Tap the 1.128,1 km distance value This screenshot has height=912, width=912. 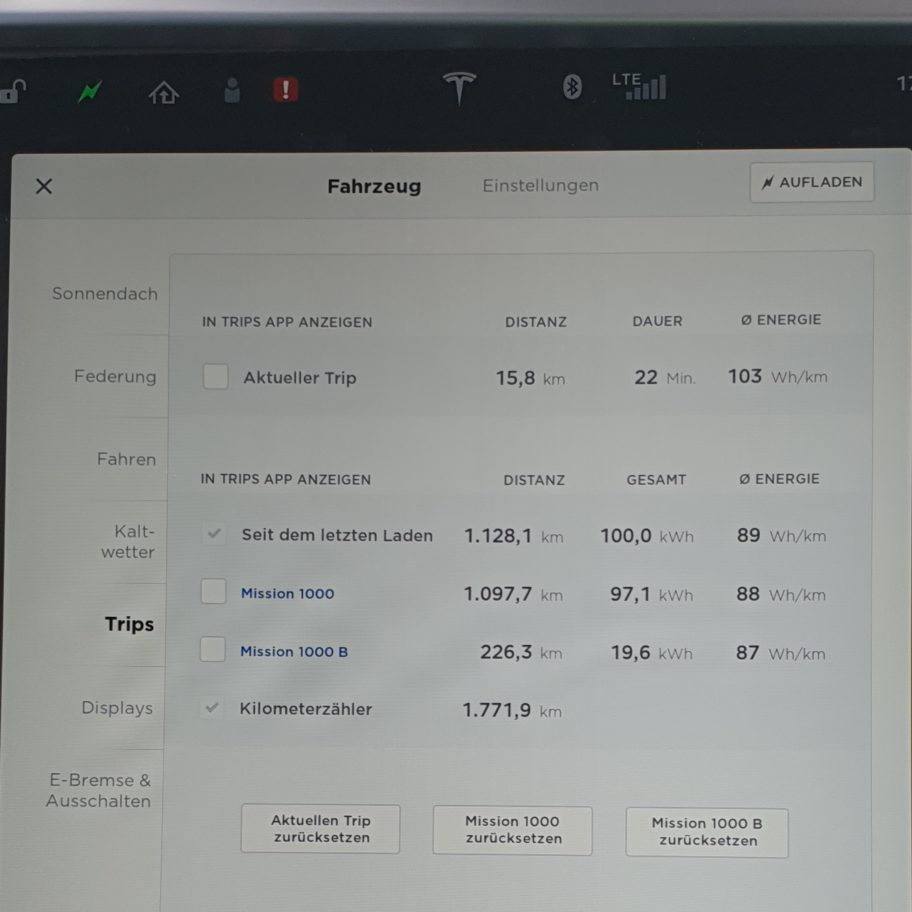tap(514, 536)
